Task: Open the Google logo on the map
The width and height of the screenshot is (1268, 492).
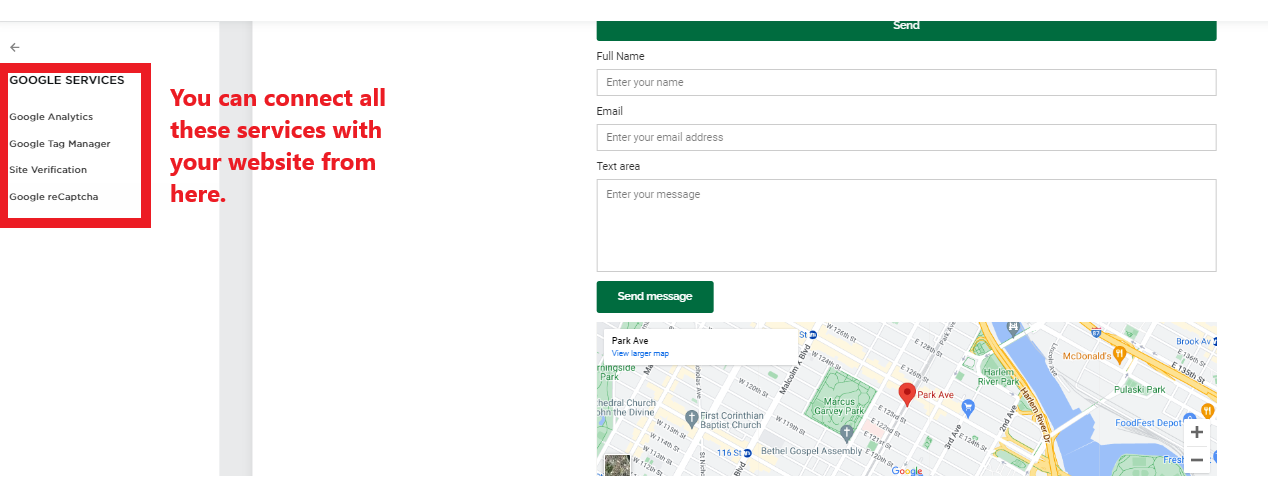Action: (x=907, y=470)
